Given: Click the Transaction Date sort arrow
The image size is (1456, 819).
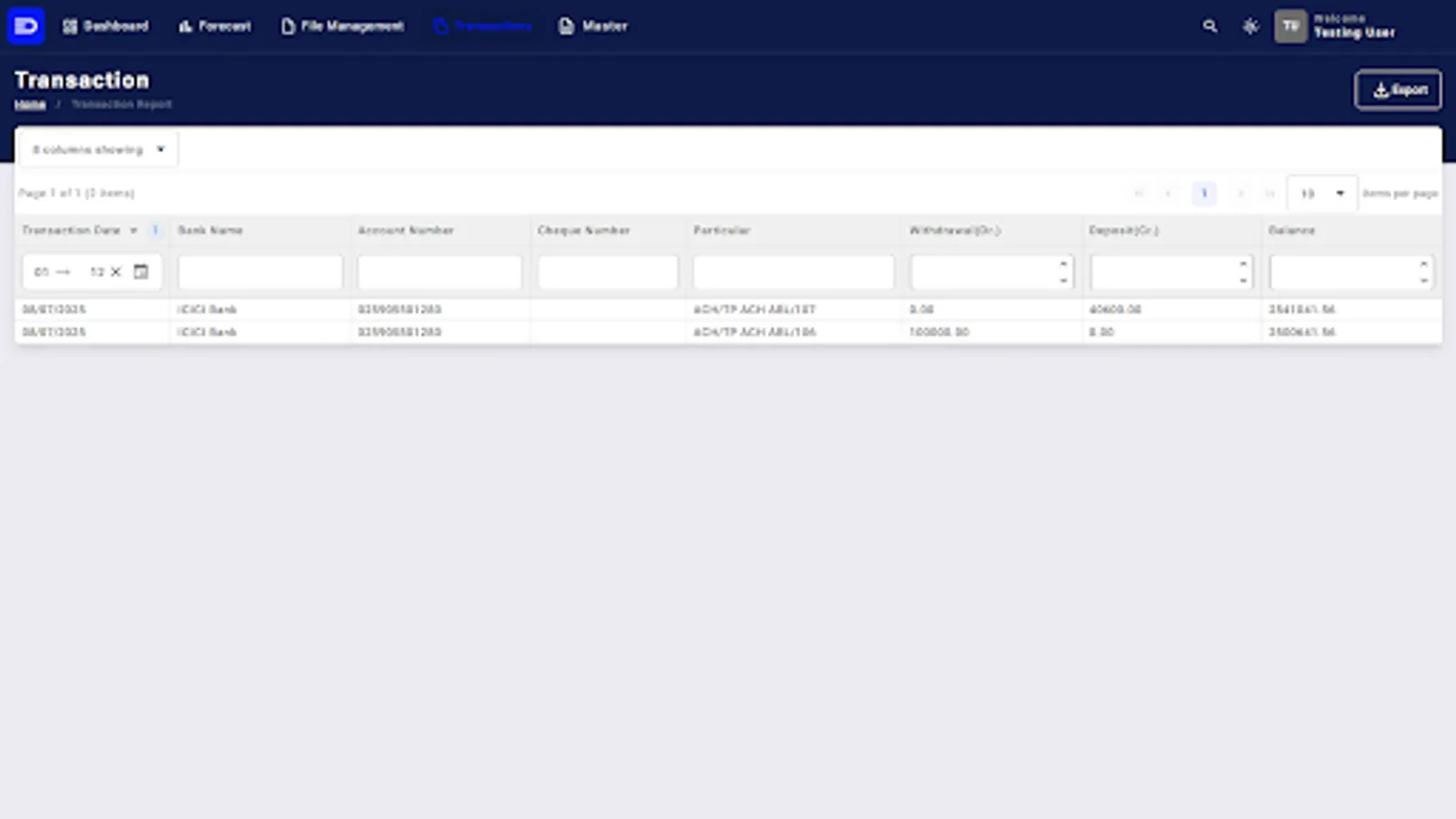Looking at the screenshot, I should coord(134,230).
